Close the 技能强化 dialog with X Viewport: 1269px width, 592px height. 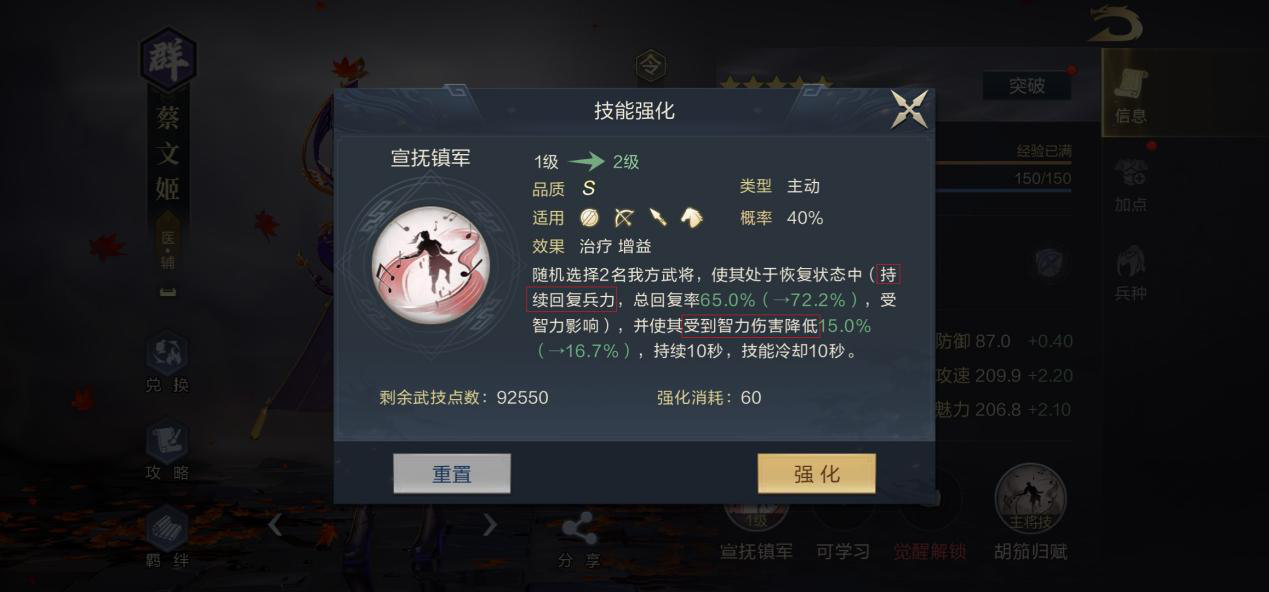point(909,109)
